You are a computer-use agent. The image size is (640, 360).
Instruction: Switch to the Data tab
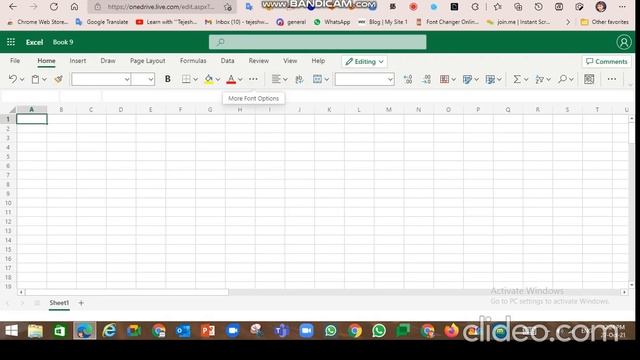(227, 61)
